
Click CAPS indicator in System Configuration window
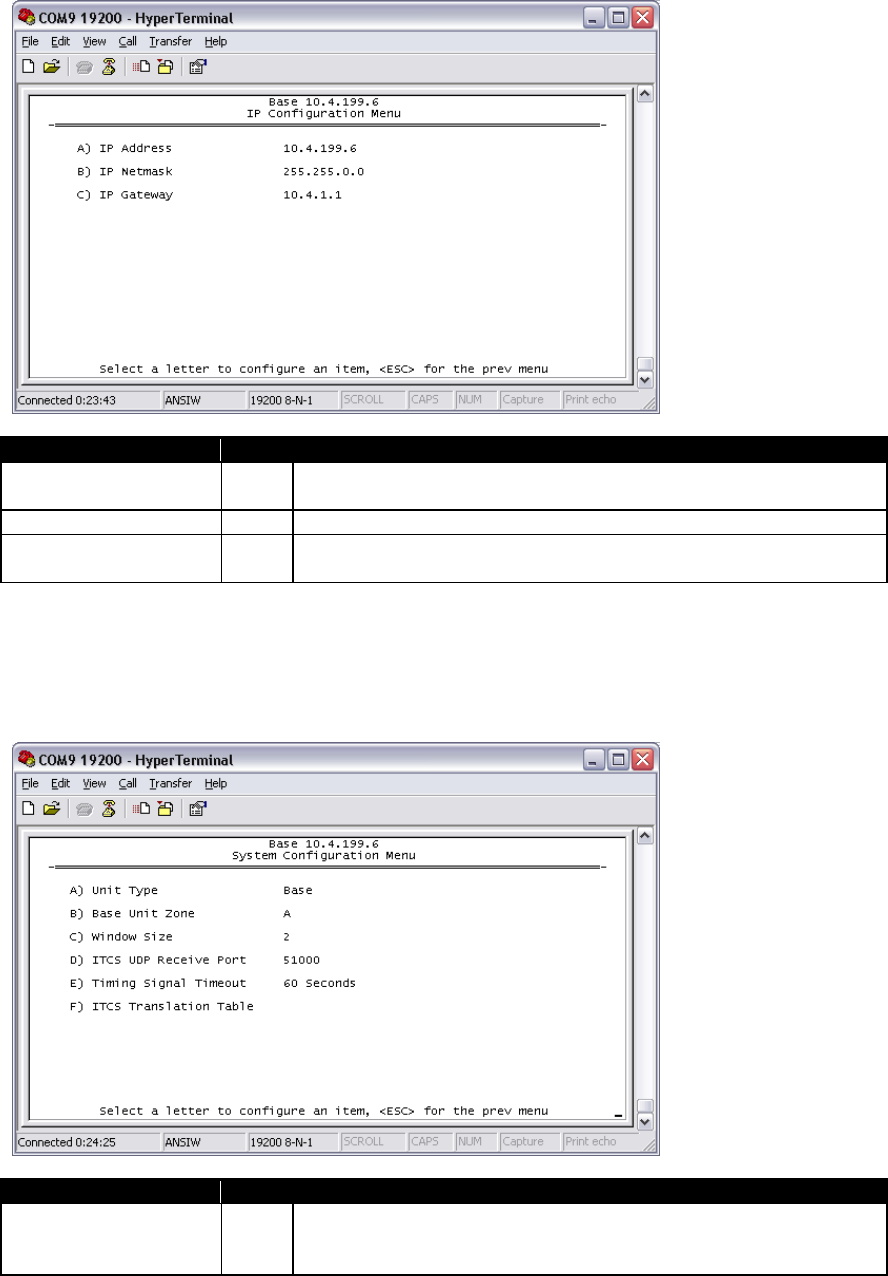coord(429,1142)
